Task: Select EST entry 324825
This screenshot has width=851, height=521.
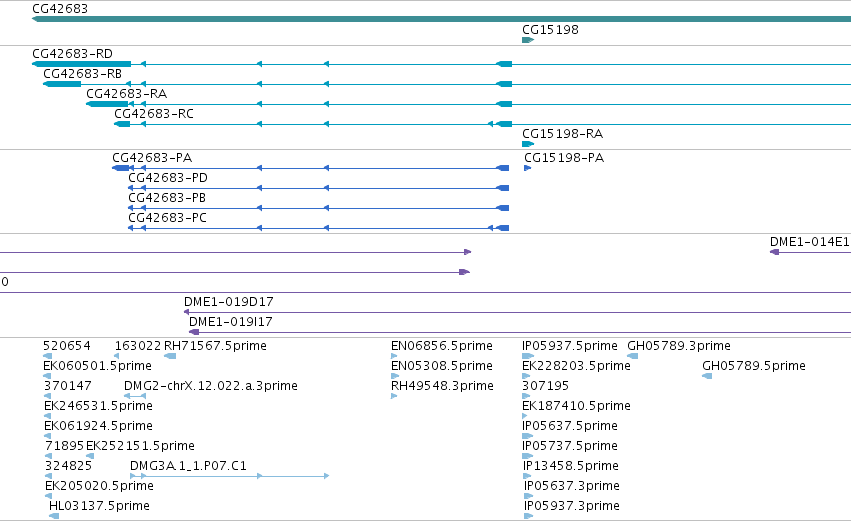Action: [x=68, y=466]
